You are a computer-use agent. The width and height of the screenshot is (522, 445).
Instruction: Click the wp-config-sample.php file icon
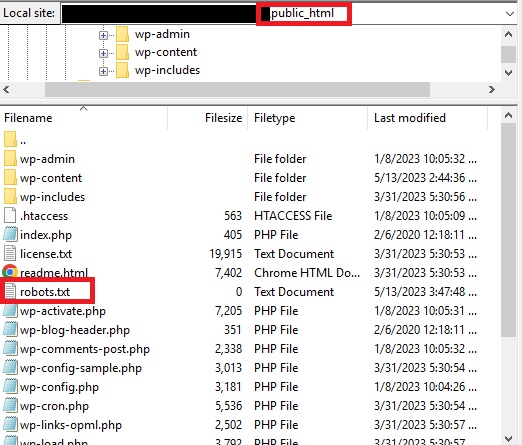coord(10,368)
